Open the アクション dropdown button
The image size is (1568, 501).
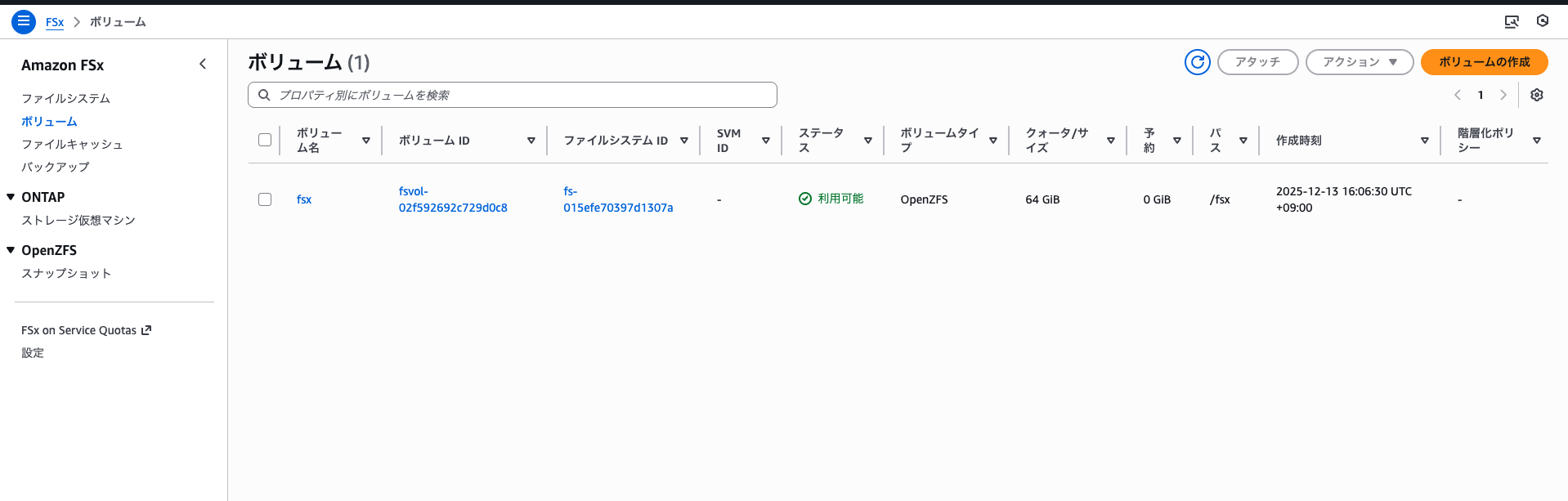[x=1360, y=62]
